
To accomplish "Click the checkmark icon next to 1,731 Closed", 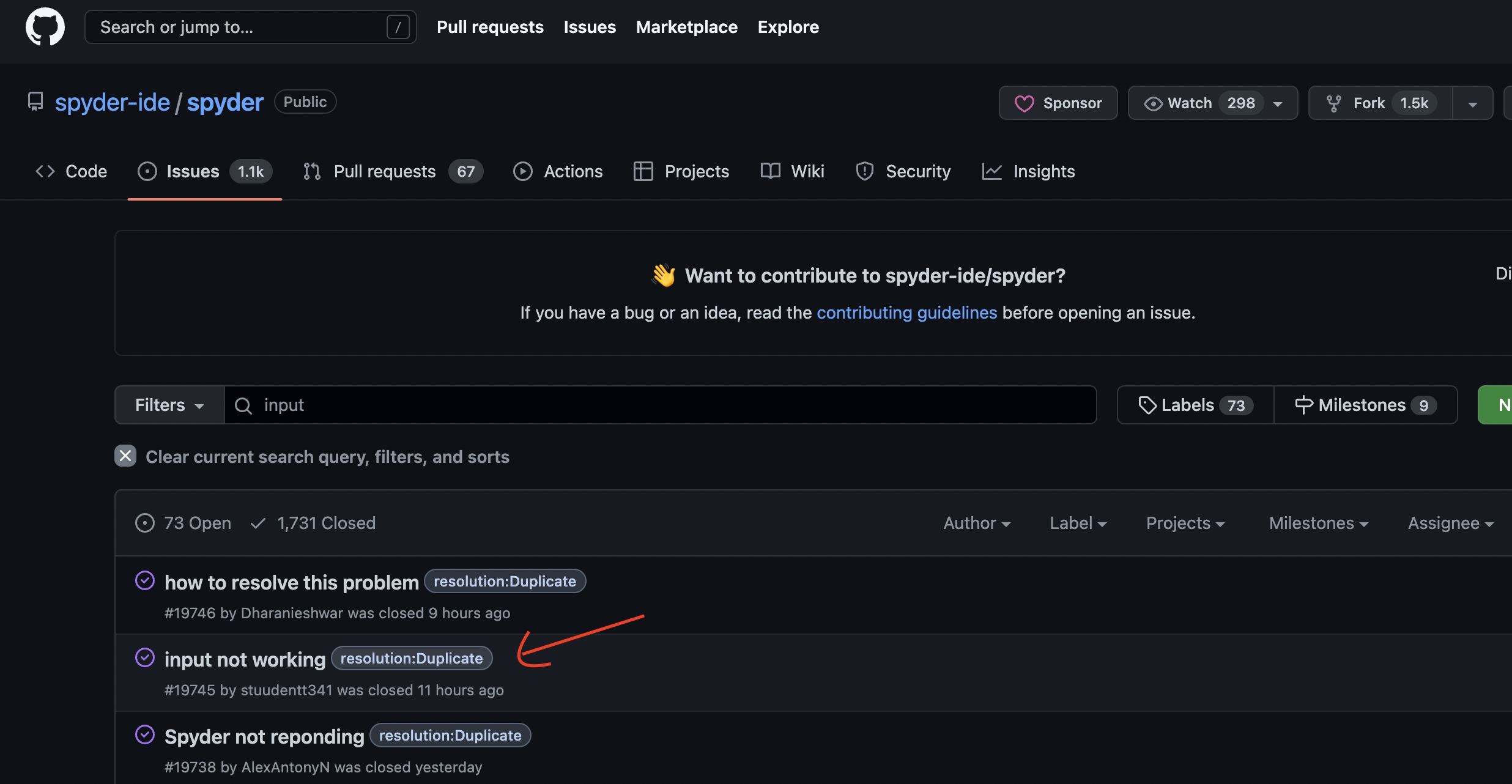I will click(258, 523).
